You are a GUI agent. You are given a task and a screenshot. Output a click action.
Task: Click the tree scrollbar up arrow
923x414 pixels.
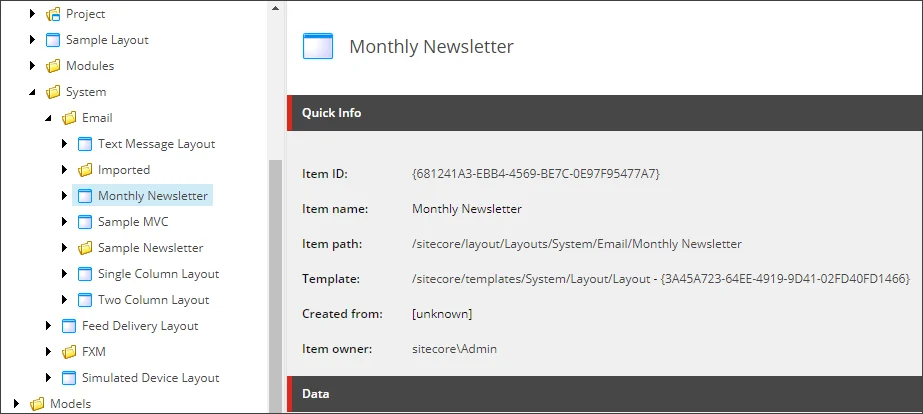click(275, 8)
